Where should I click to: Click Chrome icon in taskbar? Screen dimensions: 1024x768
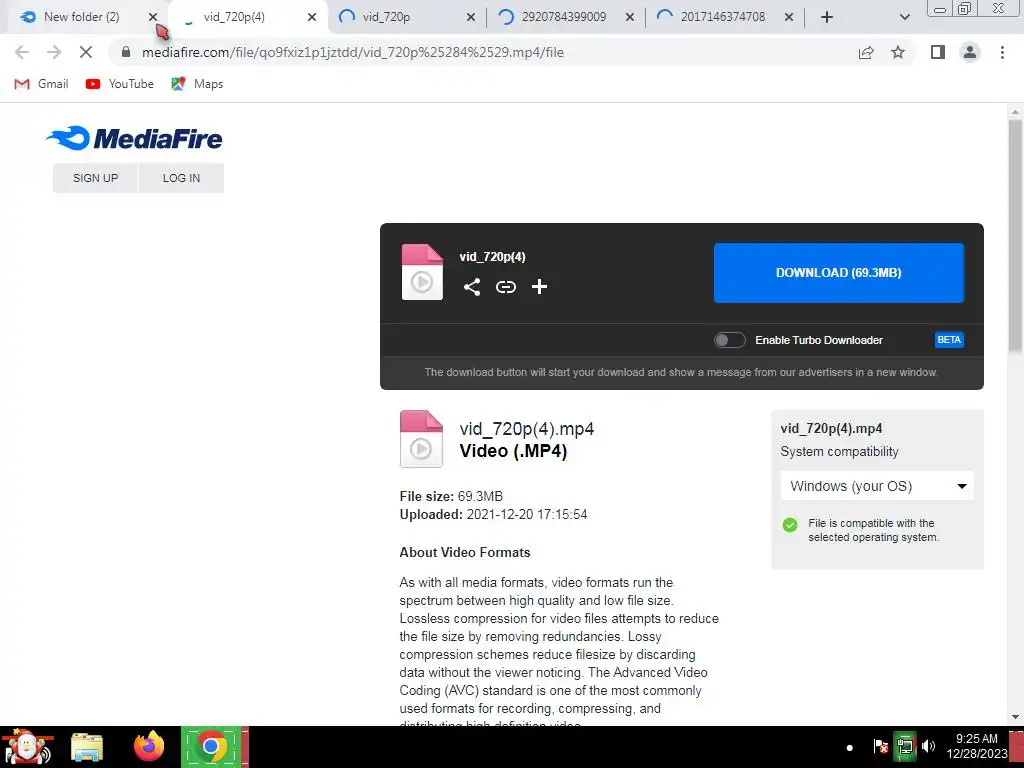click(x=211, y=746)
